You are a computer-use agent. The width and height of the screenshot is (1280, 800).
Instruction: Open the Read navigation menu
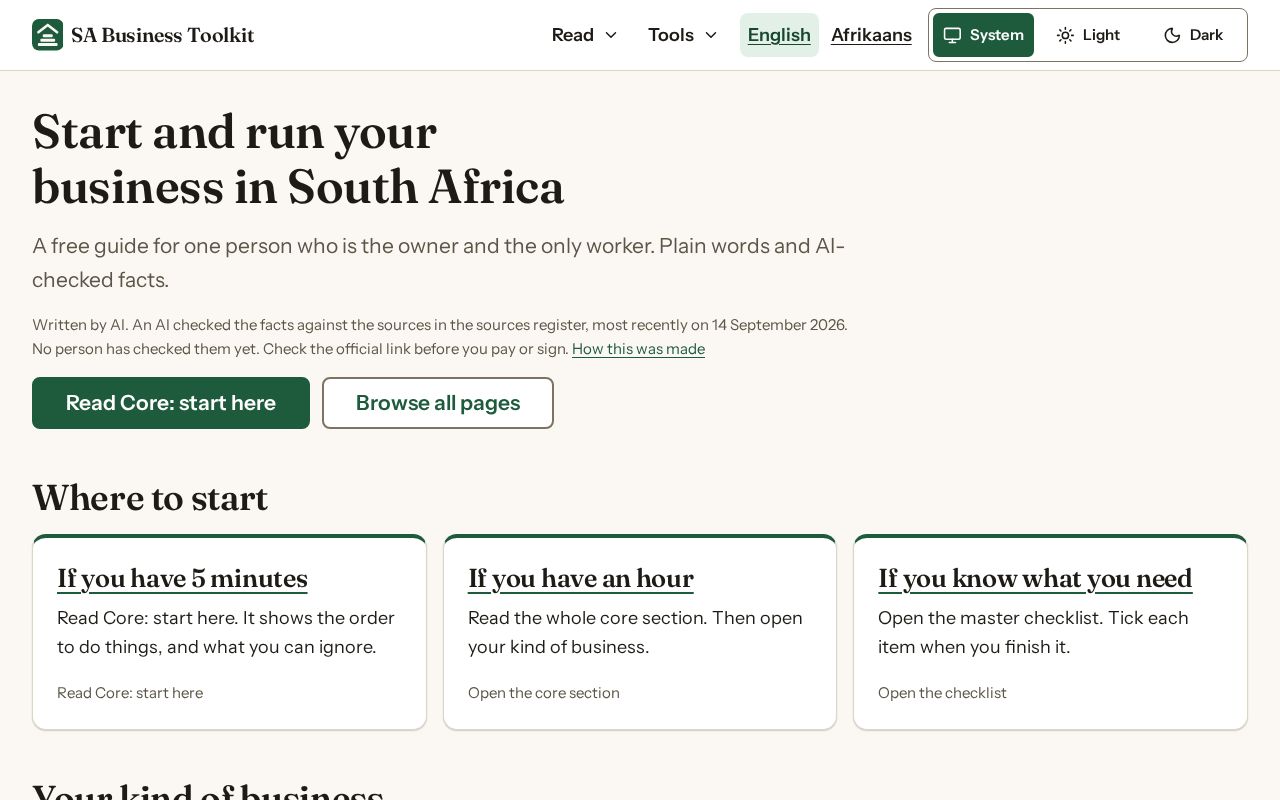[585, 35]
